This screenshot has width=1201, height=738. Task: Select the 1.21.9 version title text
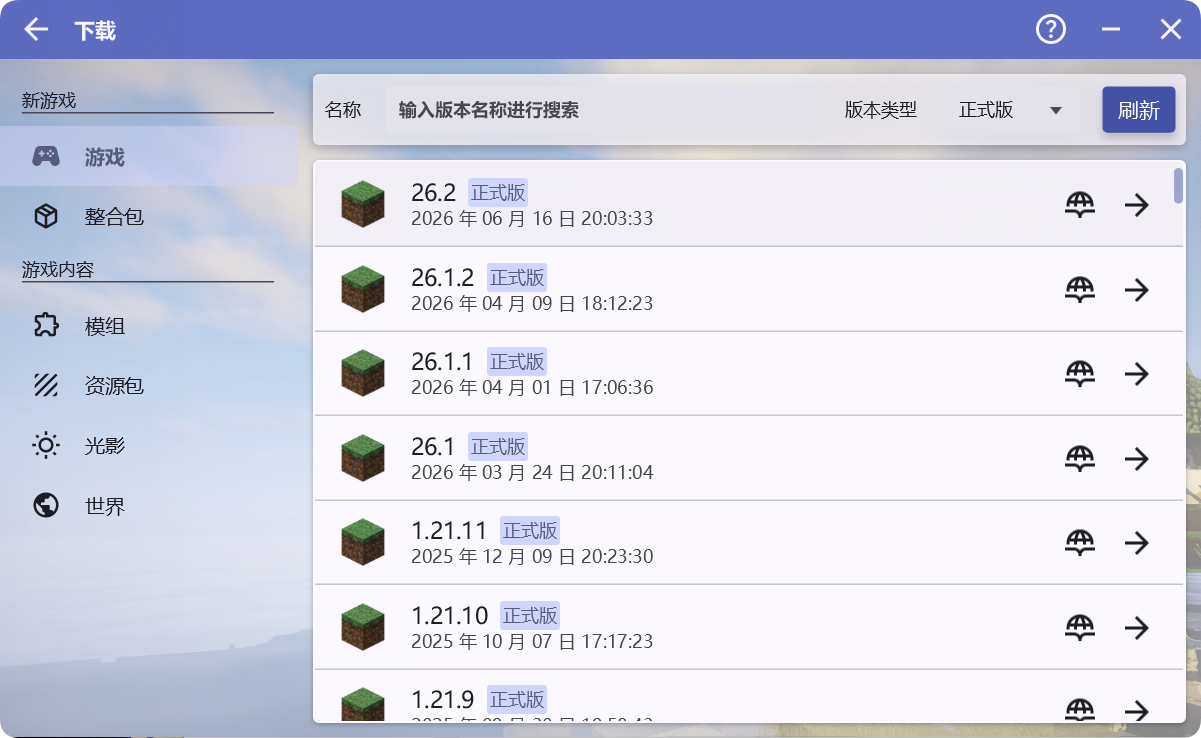click(442, 699)
